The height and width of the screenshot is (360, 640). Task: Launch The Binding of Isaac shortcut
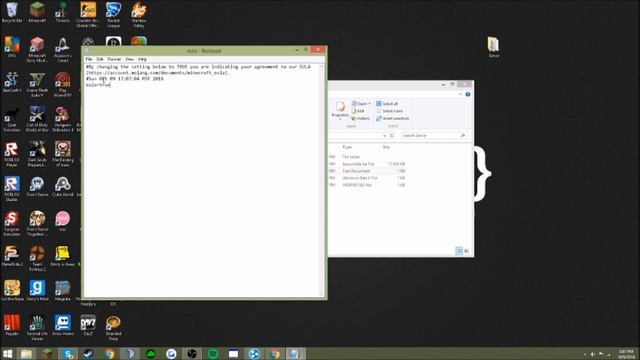62,154
